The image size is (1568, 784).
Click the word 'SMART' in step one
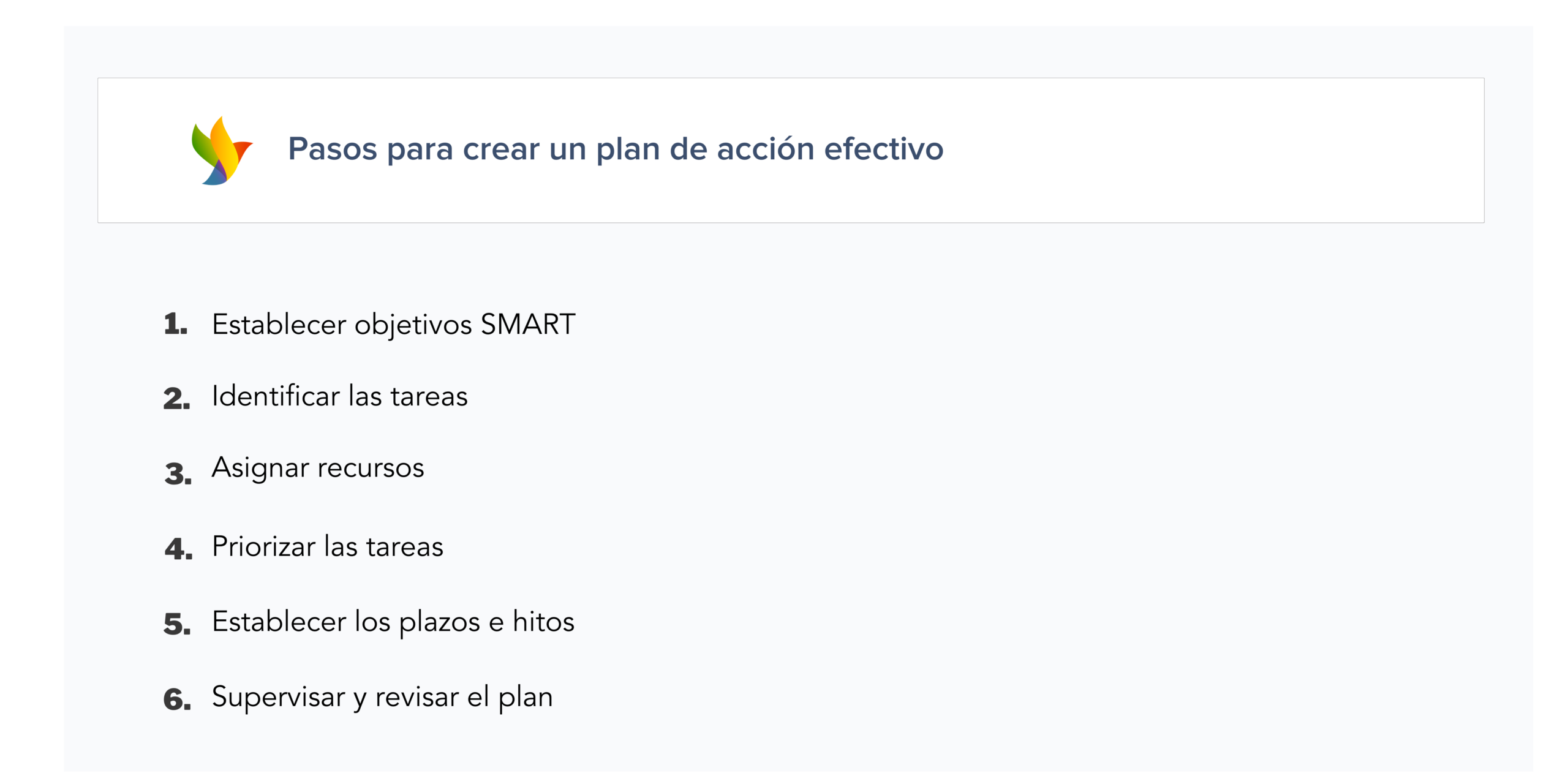point(527,324)
